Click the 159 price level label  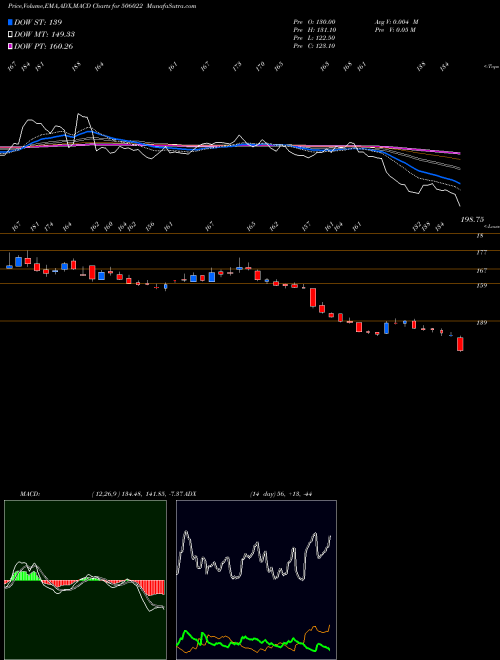(481, 285)
